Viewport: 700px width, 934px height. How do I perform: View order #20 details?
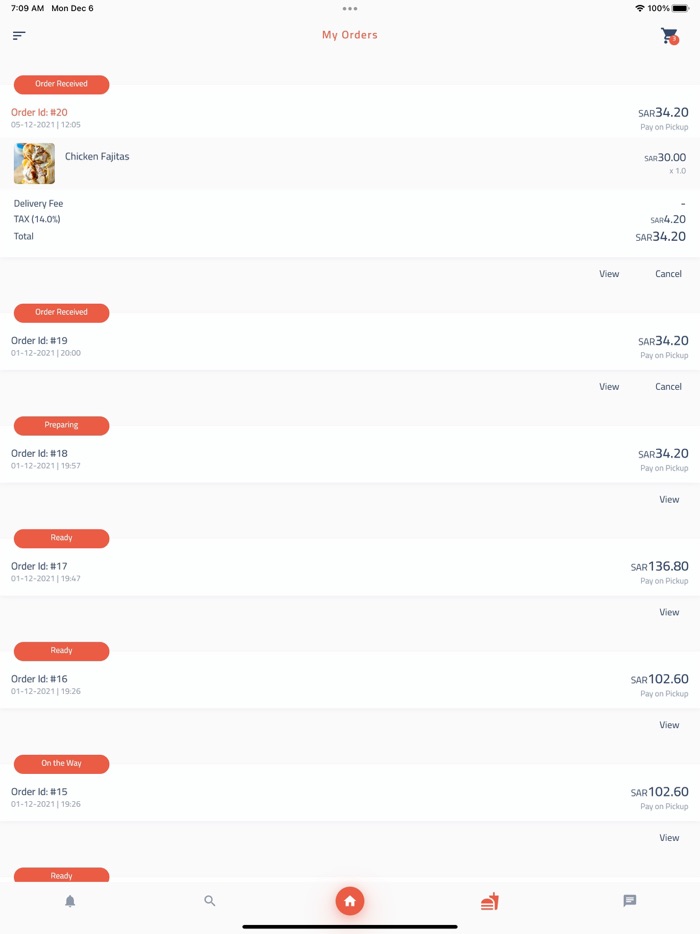coord(609,274)
